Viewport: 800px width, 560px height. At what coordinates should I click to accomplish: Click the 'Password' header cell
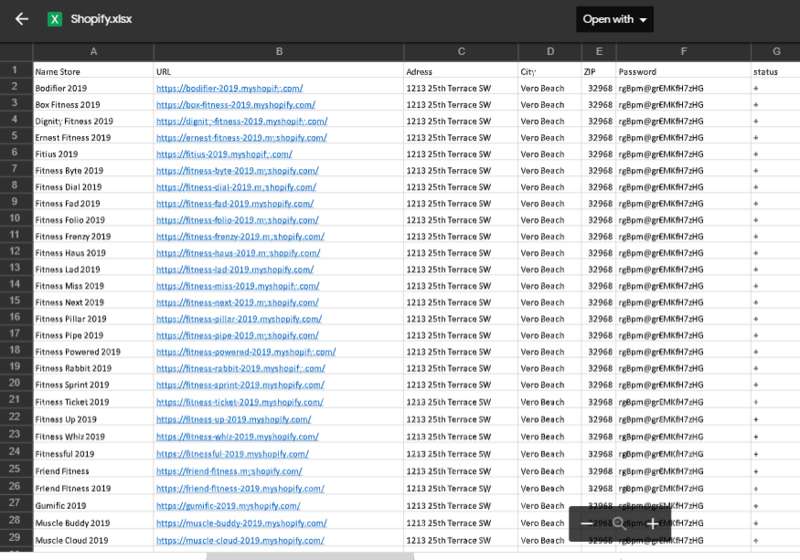tap(637, 72)
